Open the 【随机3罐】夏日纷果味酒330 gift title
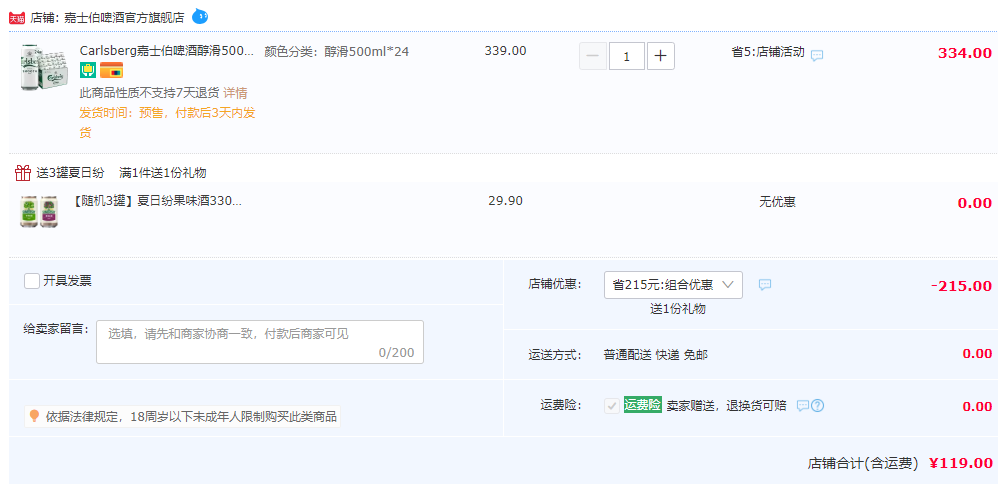Screen dimensions: 998x484 [x=158, y=201]
